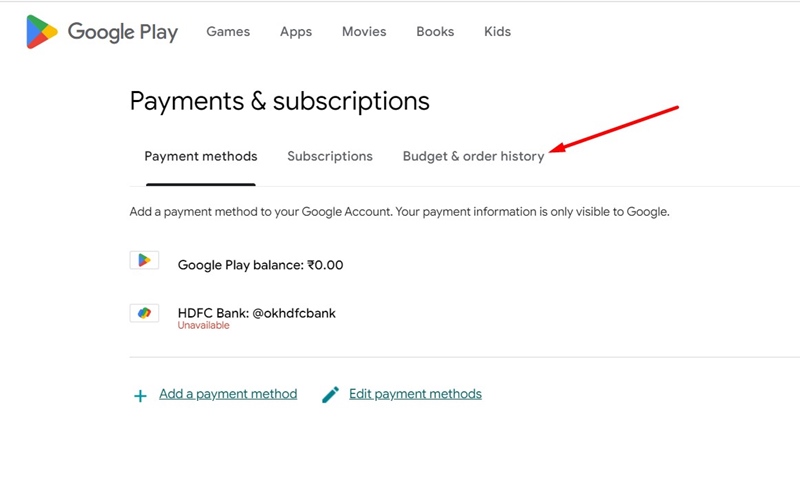Switch to the Subscriptions tab

[330, 156]
